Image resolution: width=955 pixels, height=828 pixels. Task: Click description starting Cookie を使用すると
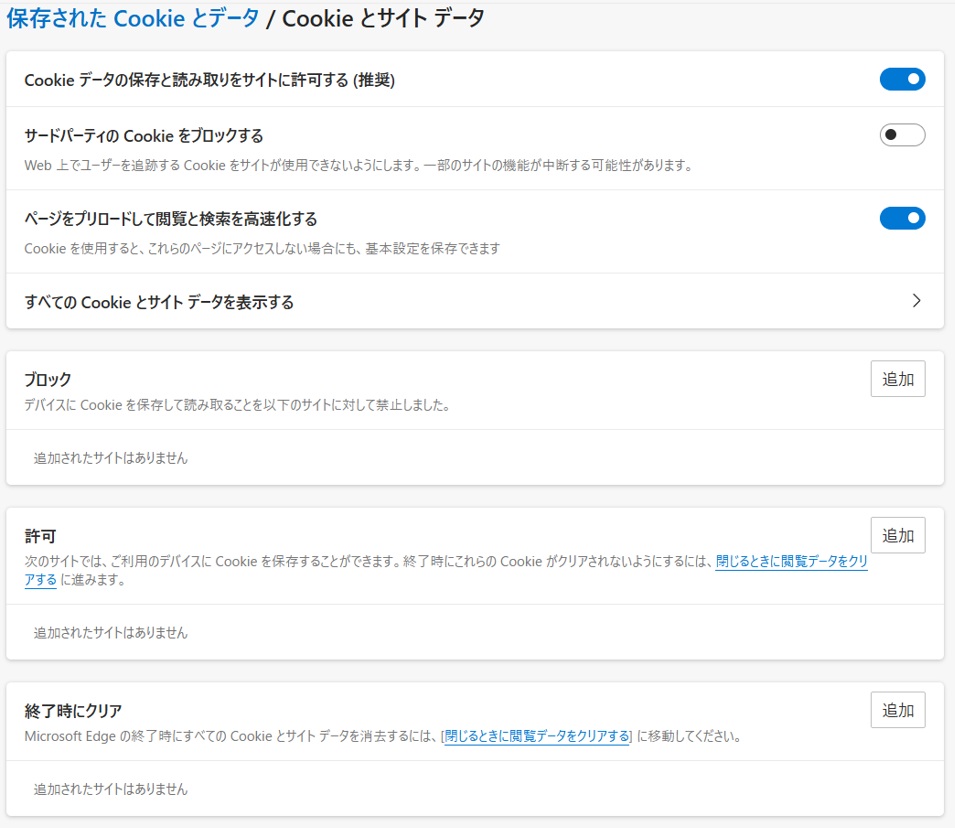point(262,249)
